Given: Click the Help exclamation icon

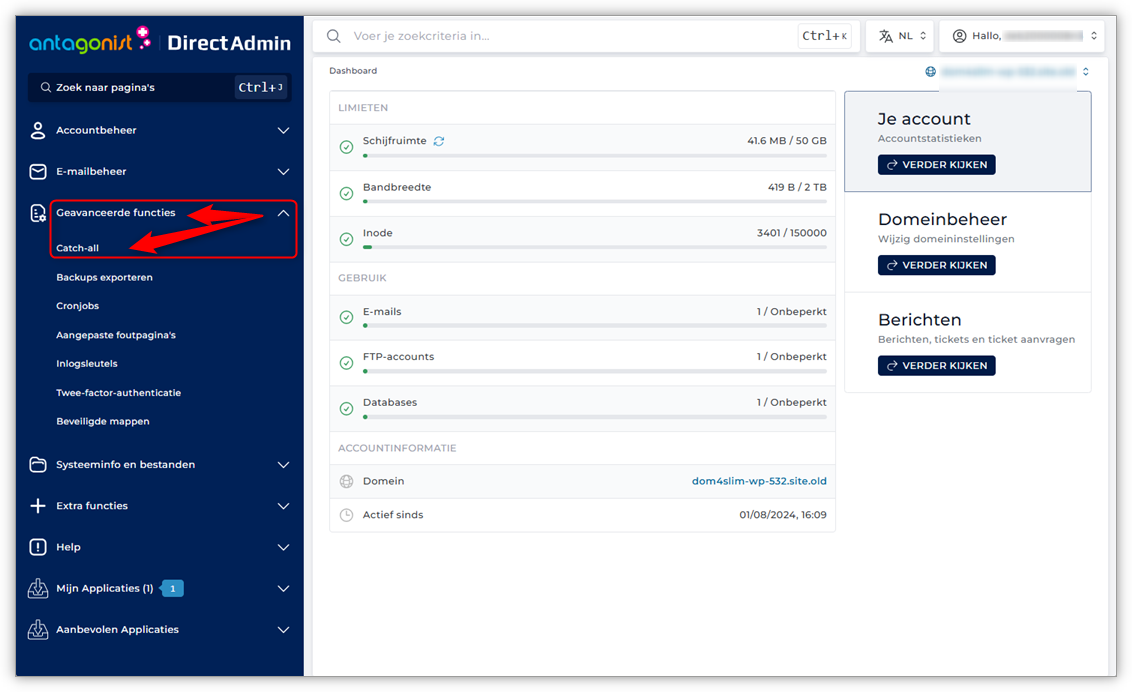Looking at the screenshot, I should point(38,547).
